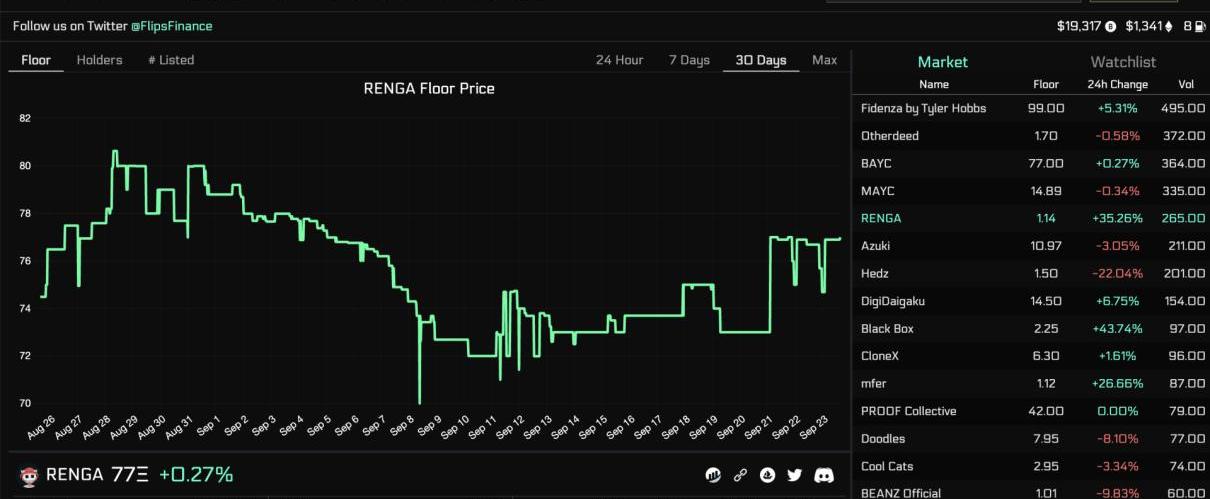Click the RENGA Floor Price chart title
This screenshot has height=499, width=1210.
(428, 88)
